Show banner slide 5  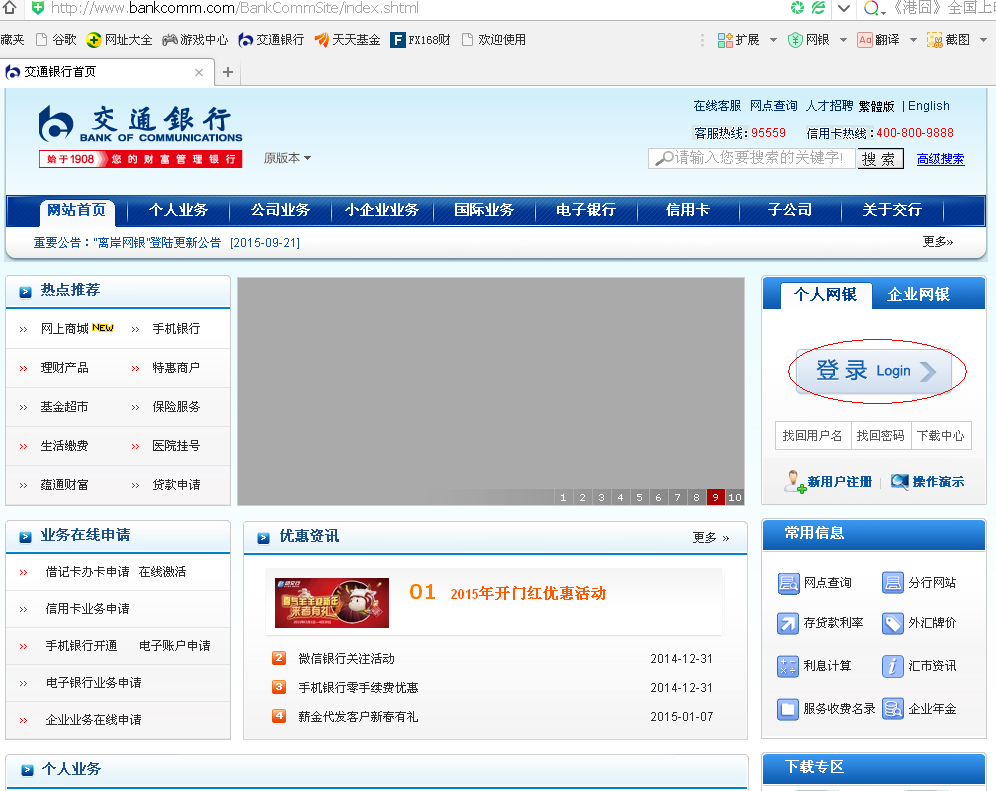point(639,497)
